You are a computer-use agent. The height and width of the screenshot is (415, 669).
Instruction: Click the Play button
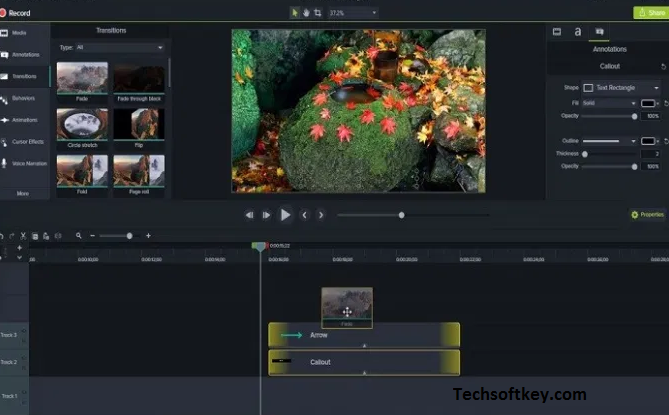pyautogui.click(x=285, y=215)
